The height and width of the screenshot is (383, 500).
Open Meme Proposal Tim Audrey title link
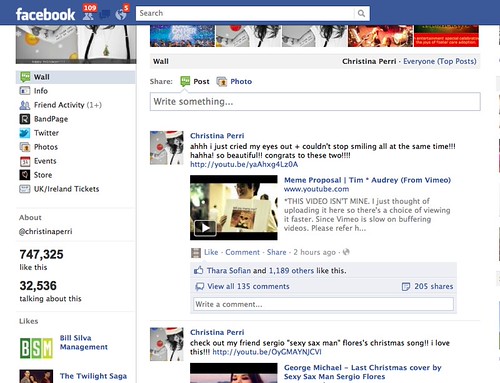coord(367,180)
